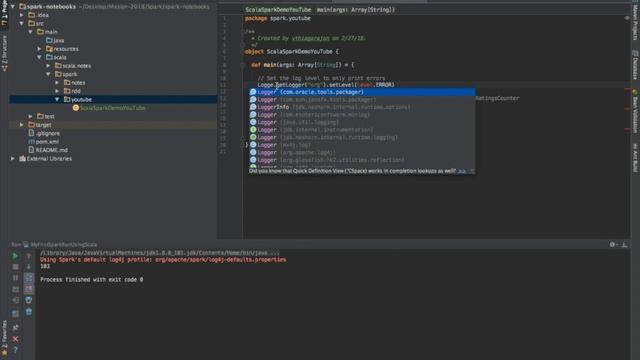Click the up-arrow stack trace icon in Run panel
The width and height of the screenshot is (640, 360).
(29, 256)
